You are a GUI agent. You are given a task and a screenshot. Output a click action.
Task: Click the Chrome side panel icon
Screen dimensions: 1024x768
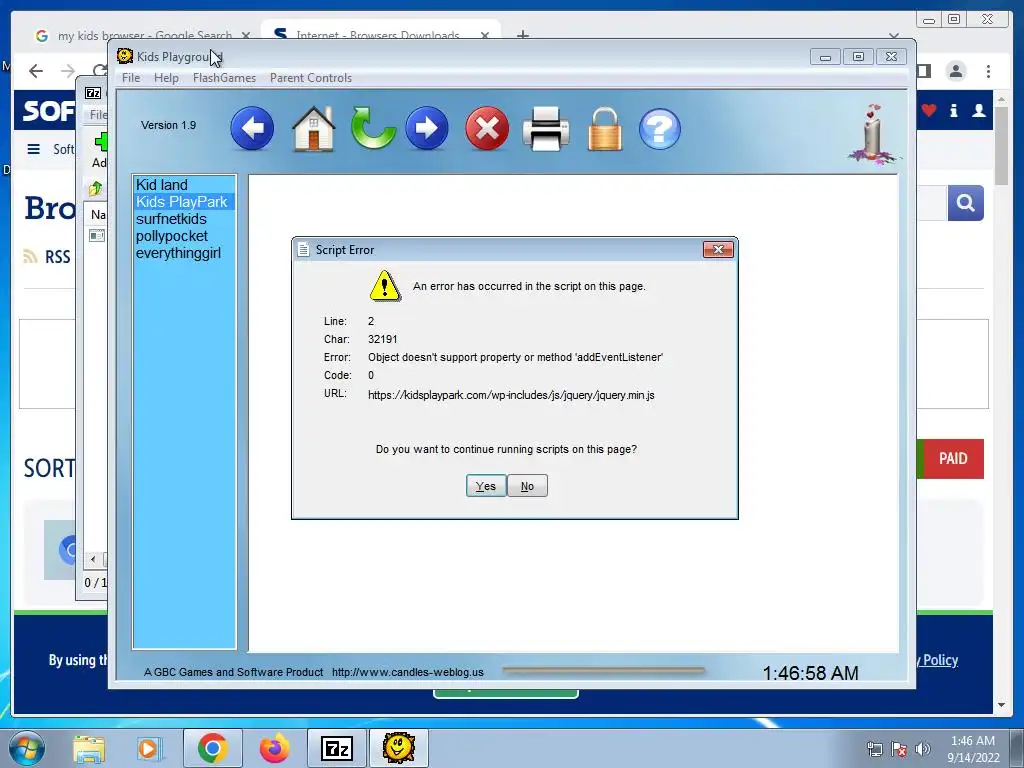click(x=925, y=71)
